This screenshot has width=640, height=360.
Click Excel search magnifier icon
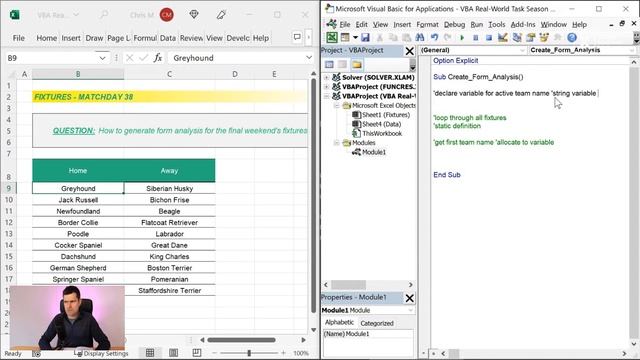coord(104,15)
